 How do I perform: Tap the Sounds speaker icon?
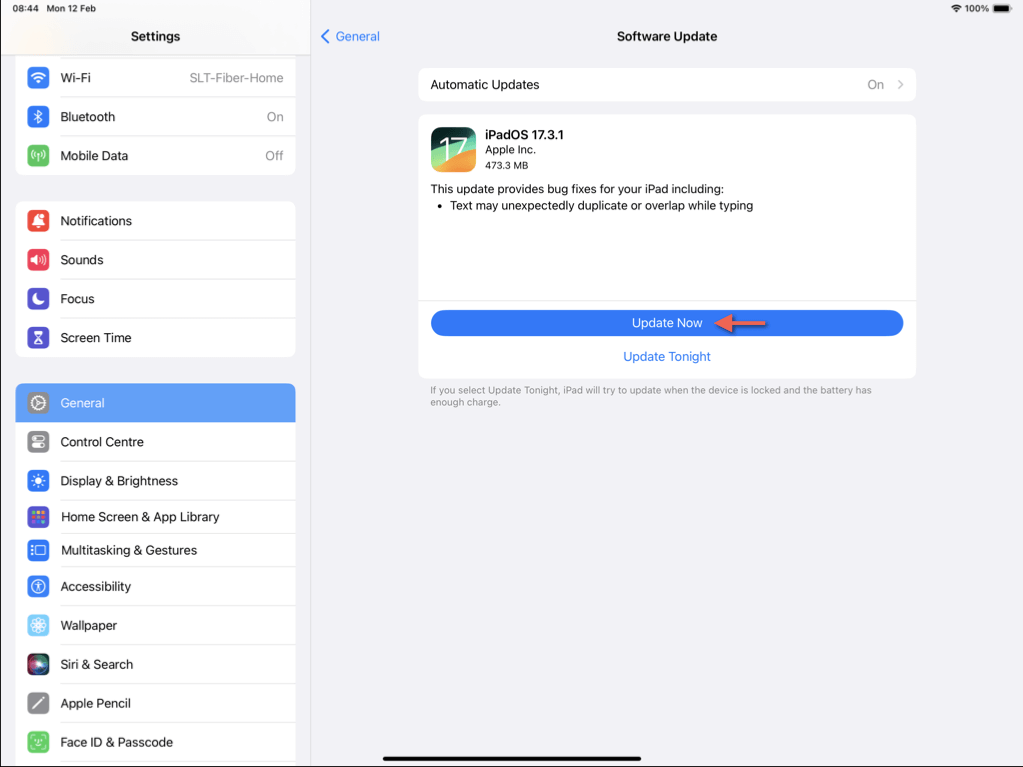pos(38,260)
